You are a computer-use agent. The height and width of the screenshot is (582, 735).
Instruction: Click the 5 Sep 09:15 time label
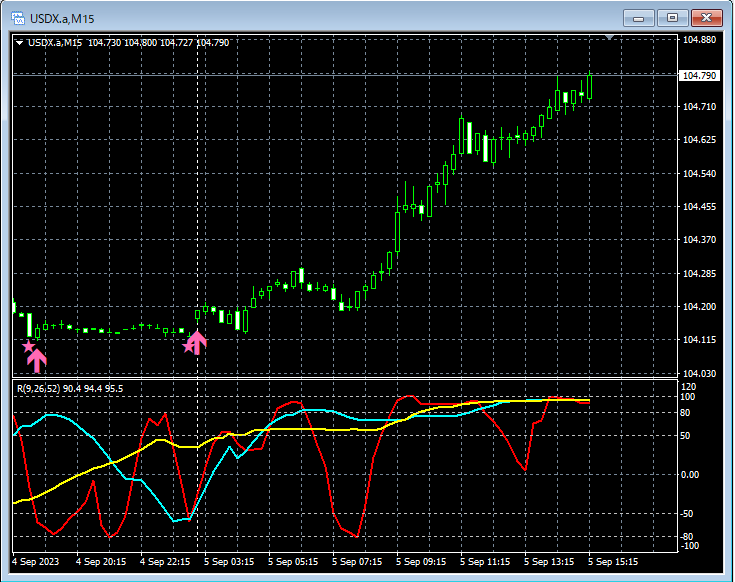click(421, 561)
